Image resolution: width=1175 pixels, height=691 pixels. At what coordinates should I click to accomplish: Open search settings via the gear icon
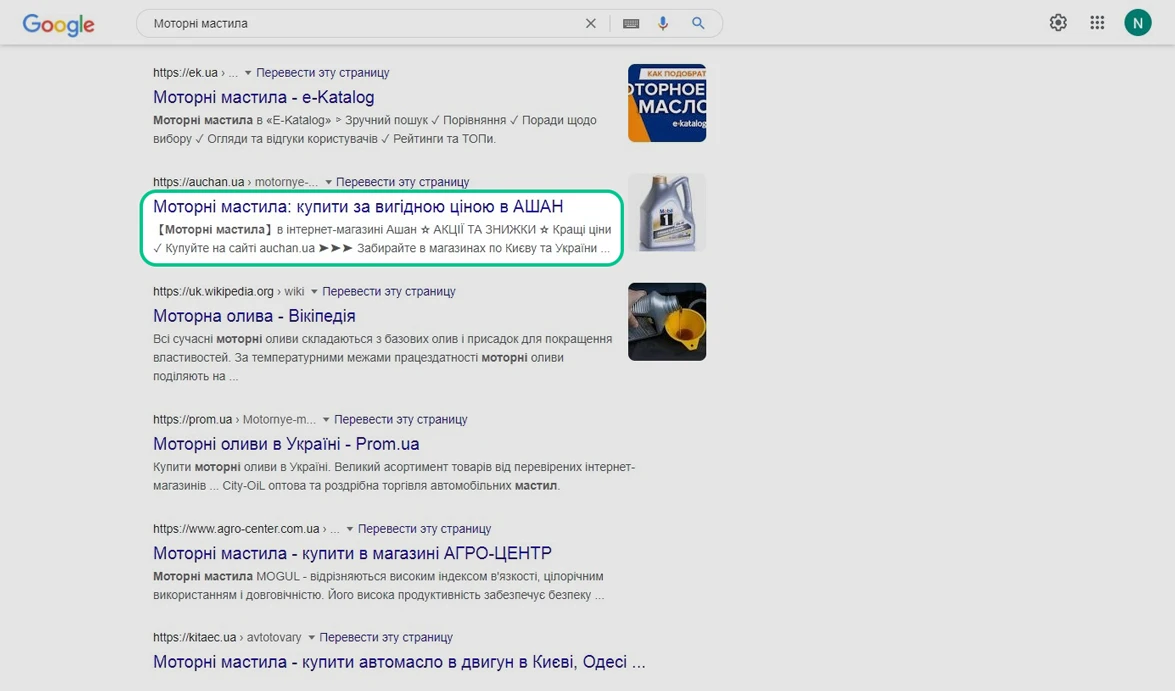(1058, 21)
